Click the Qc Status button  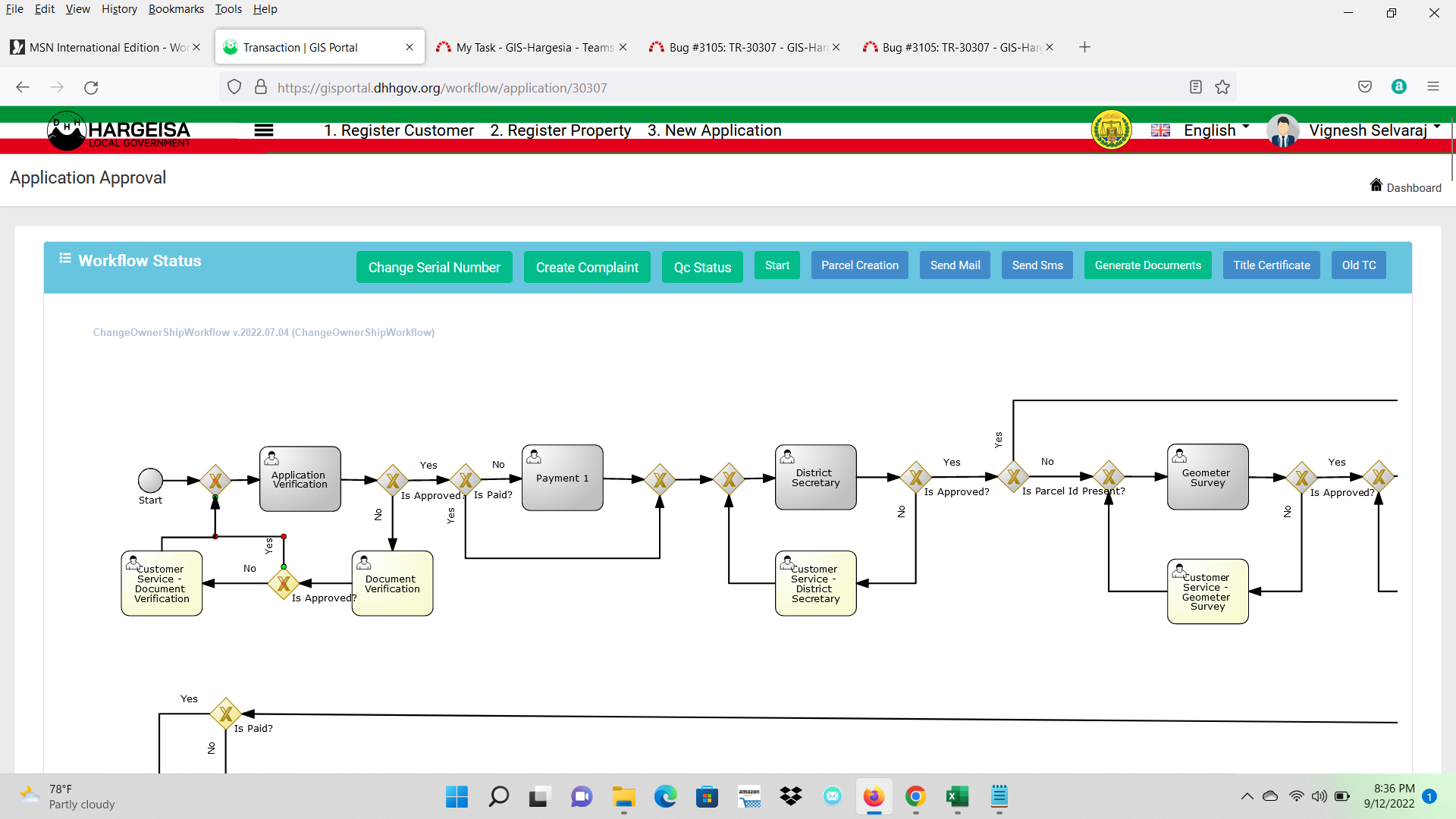click(x=702, y=267)
